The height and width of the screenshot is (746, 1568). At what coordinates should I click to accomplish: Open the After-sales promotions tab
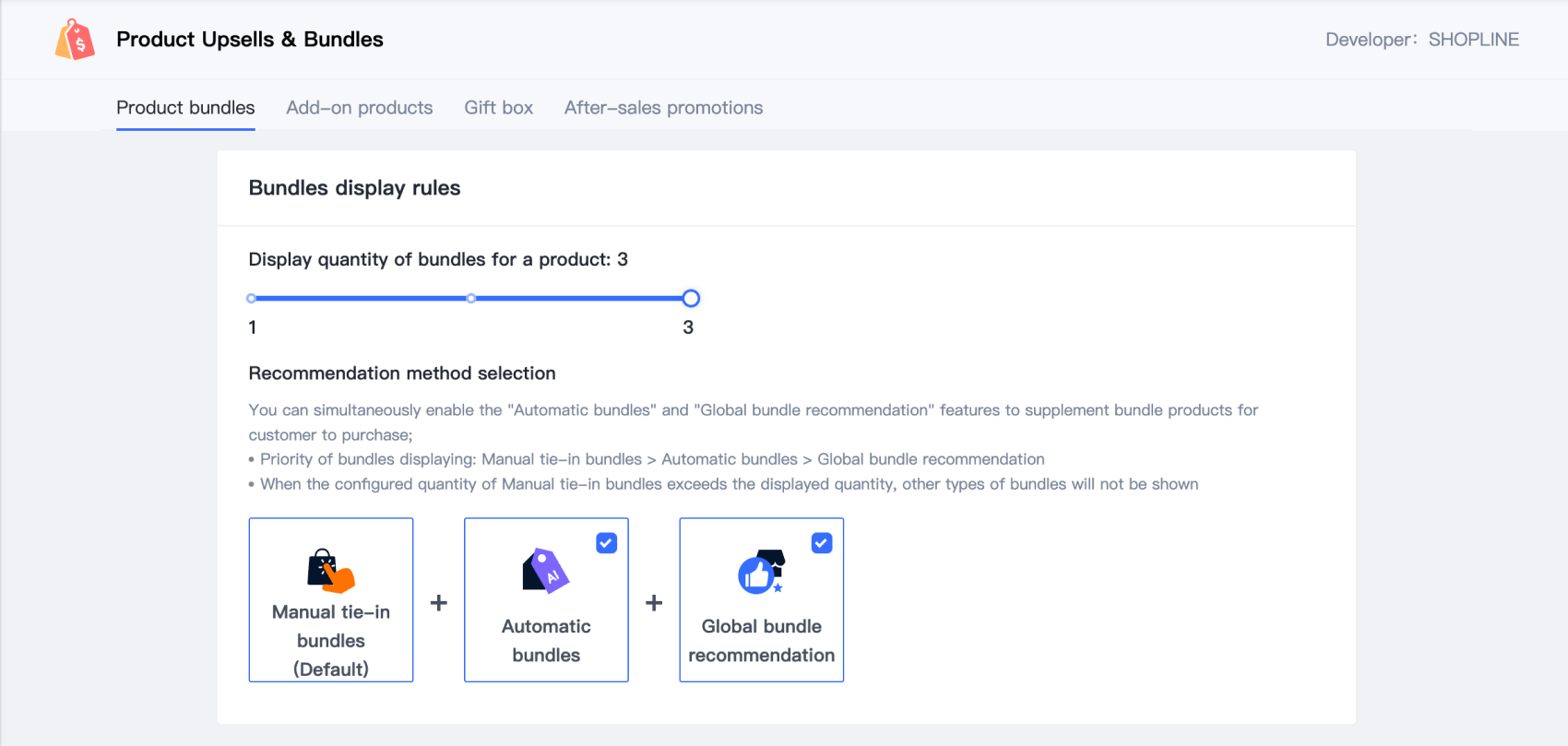coord(663,108)
